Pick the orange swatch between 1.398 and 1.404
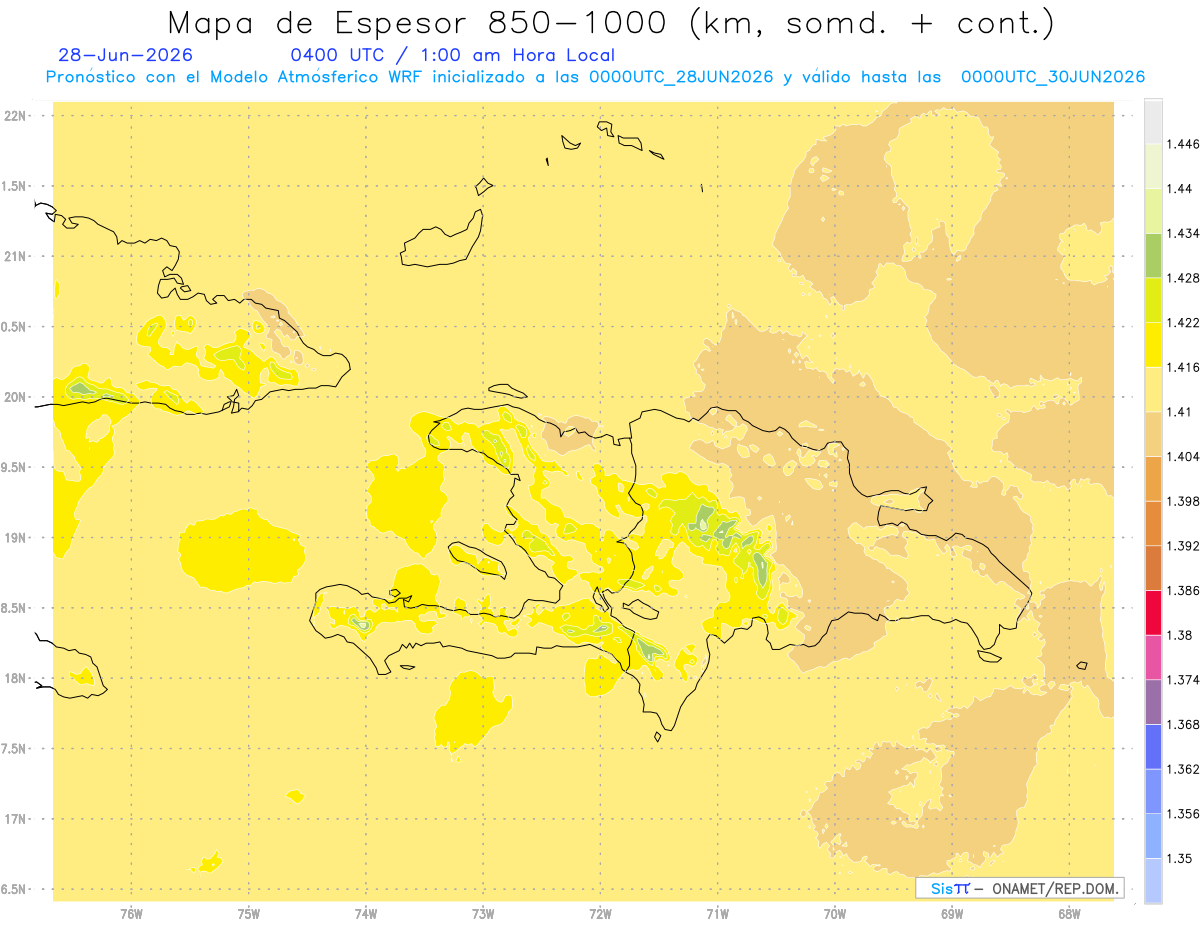This screenshot has width=1200, height=927. click(1153, 478)
